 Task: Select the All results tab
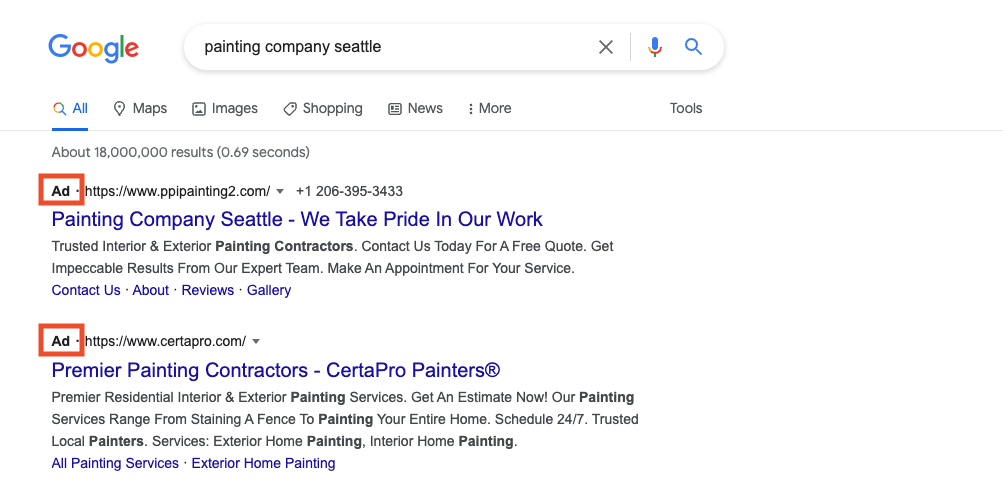71,108
